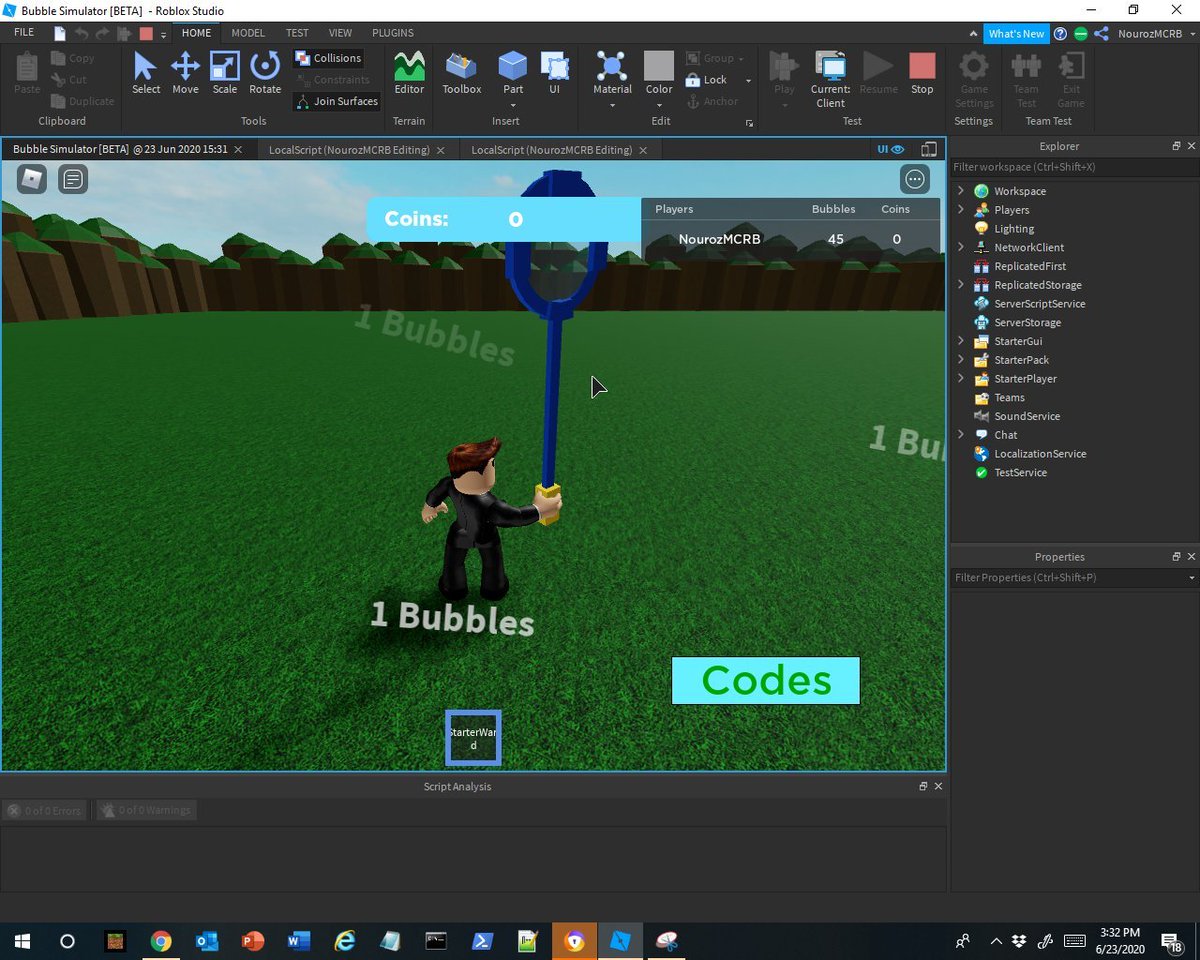Stop the running playtest

tap(922, 73)
